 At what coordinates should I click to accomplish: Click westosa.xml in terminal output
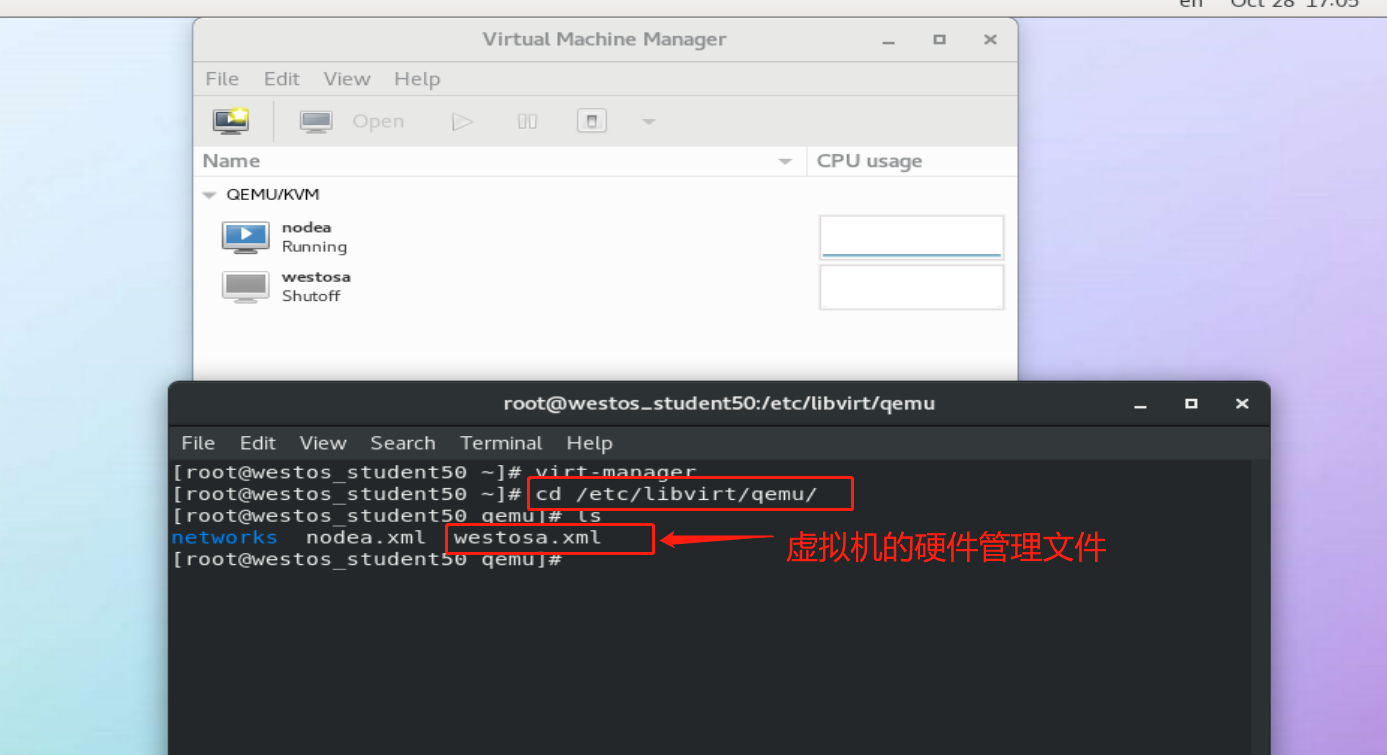528,538
